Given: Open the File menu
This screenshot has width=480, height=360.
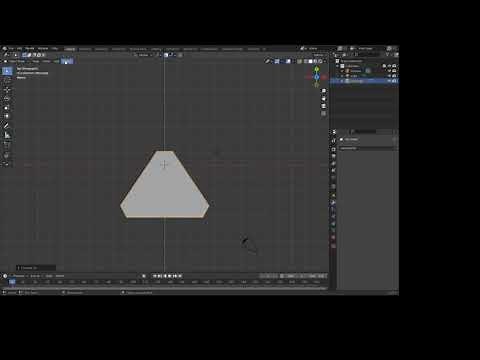Looking at the screenshot, I should coord(11,49).
